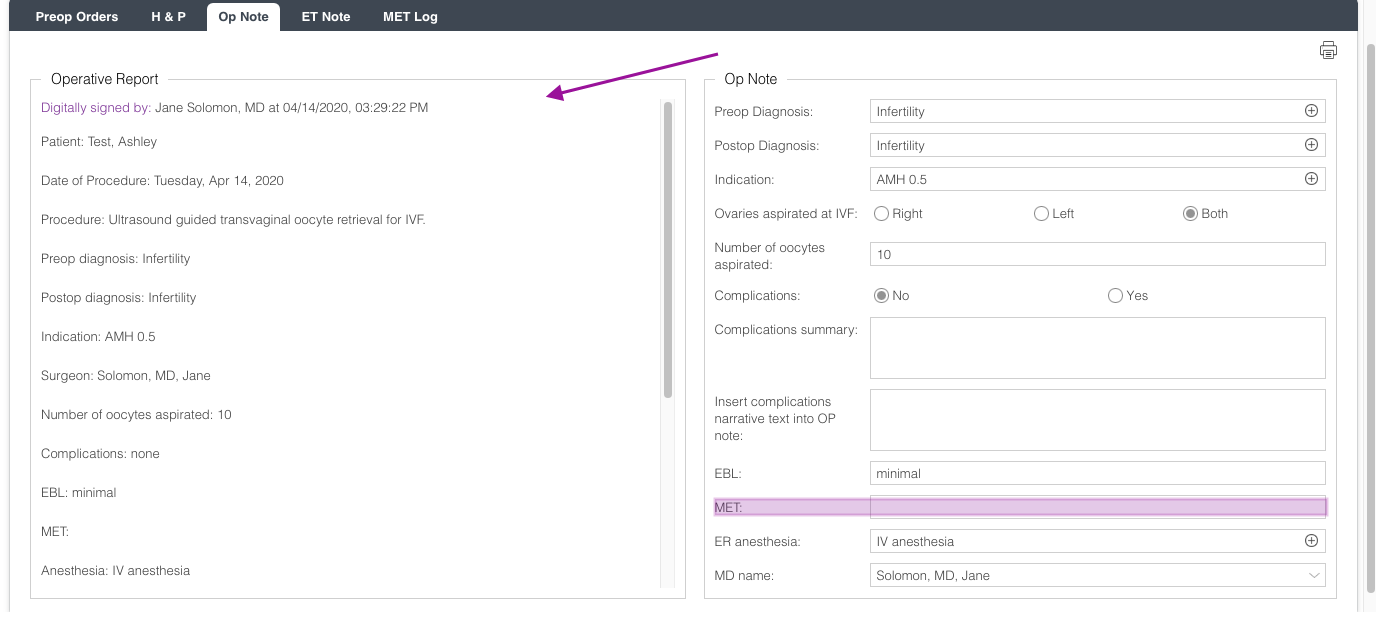Open the Preop Orders tab
Viewport: 1376px width, 626px height.
77,16
